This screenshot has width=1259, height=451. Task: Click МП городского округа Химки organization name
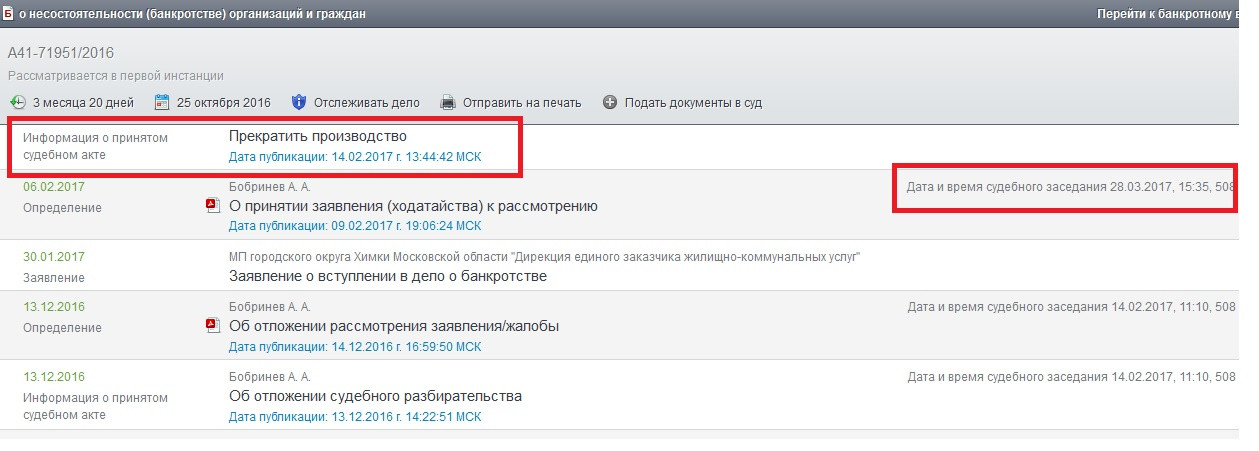click(x=545, y=257)
